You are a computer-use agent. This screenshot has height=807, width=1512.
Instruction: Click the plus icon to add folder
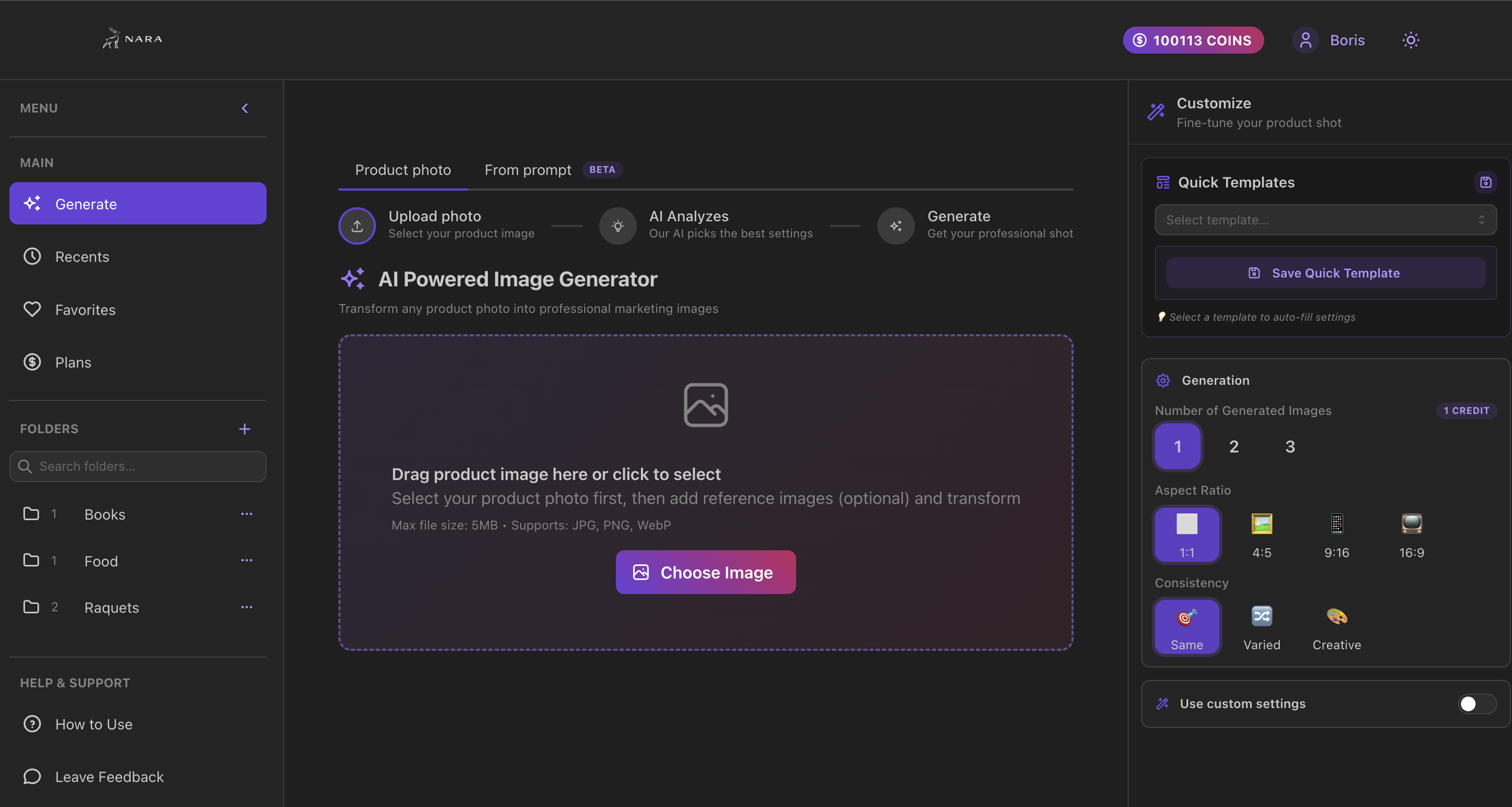pyautogui.click(x=244, y=429)
